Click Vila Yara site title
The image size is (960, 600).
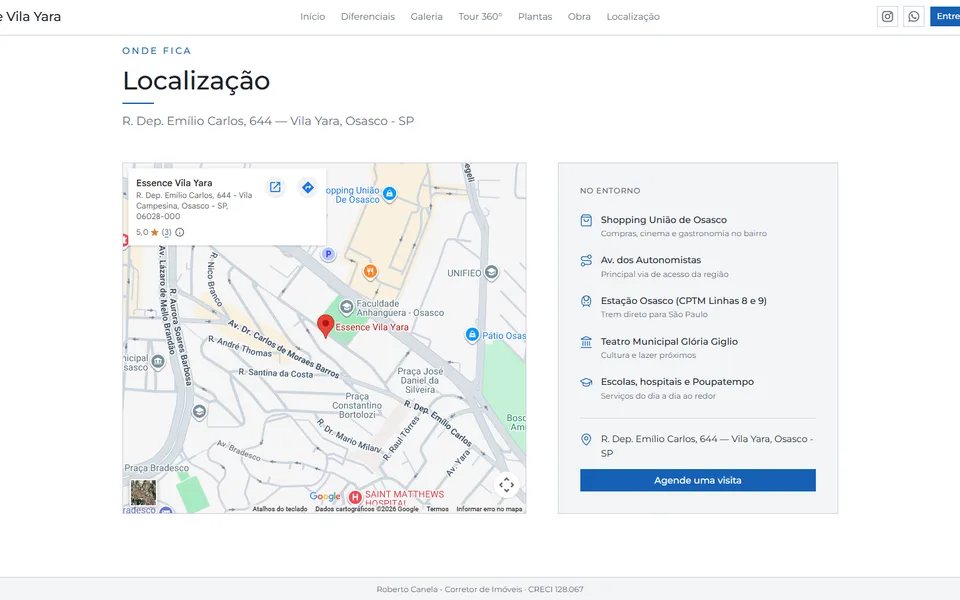tap(31, 17)
